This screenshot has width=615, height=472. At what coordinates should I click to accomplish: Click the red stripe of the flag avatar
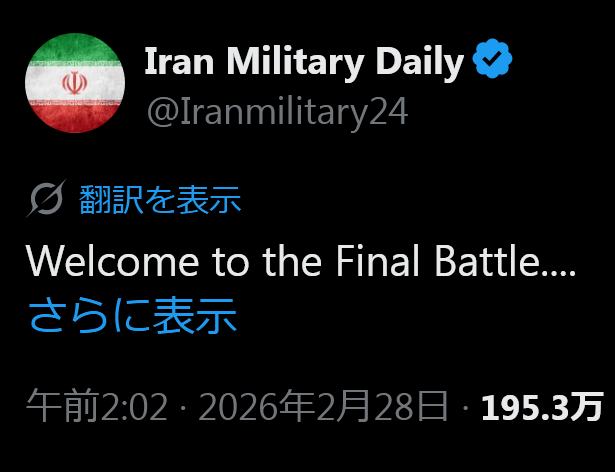tap(75, 116)
